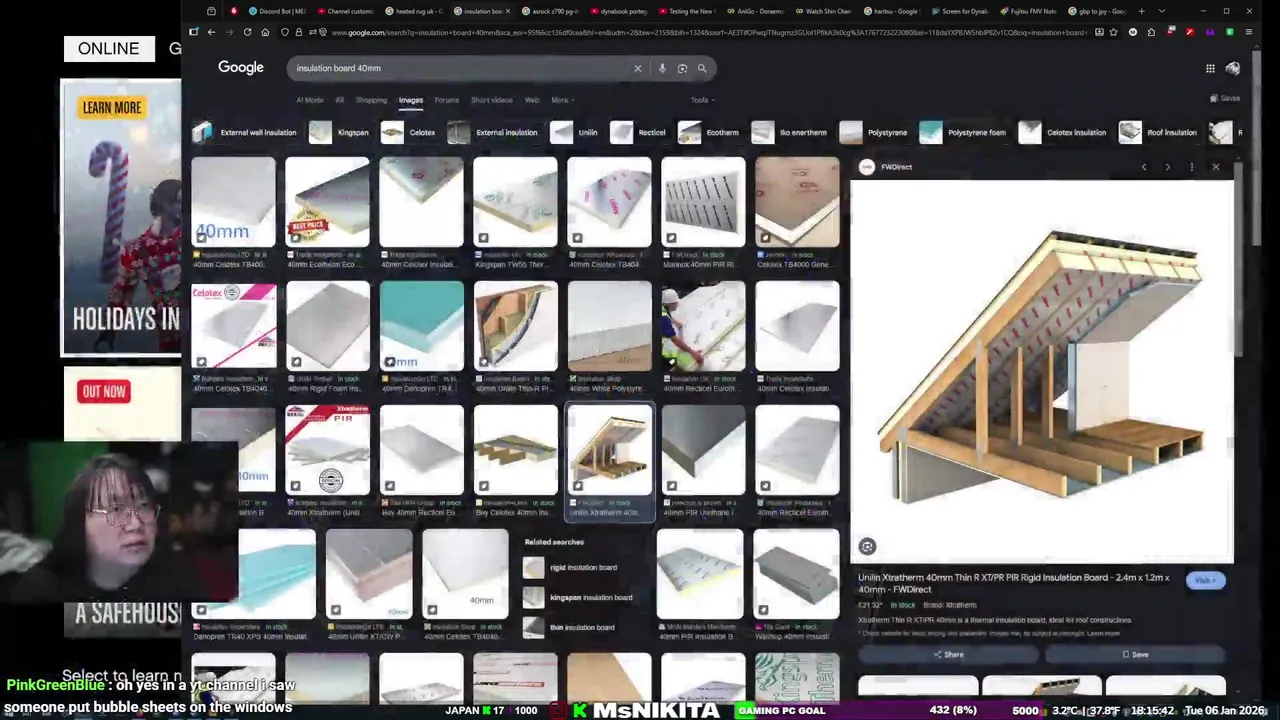The width and height of the screenshot is (1280, 720).
Task: Reload the page with refresh icon
Action: pos(247,32)
